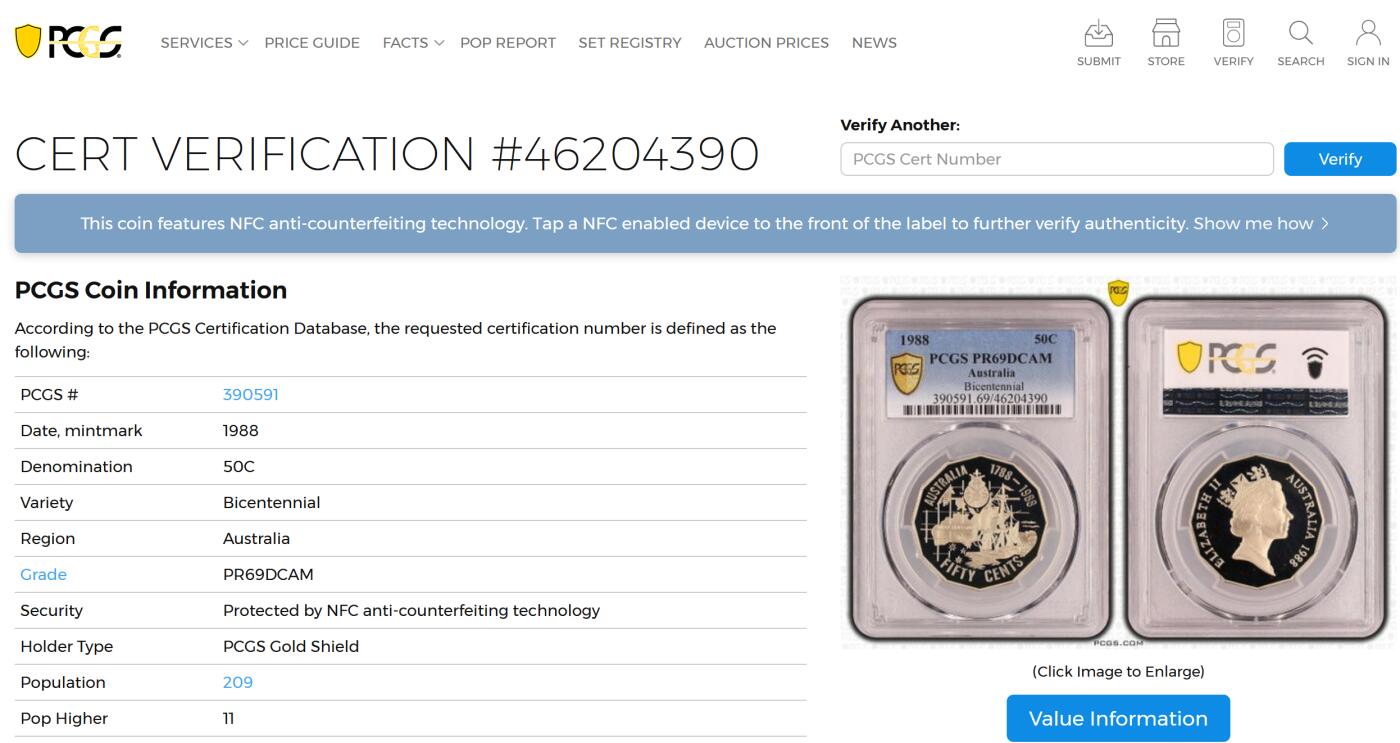Screen dimensions: 1400x743
Task: Navigate to Auction Prices
Action: coord(766,43)
